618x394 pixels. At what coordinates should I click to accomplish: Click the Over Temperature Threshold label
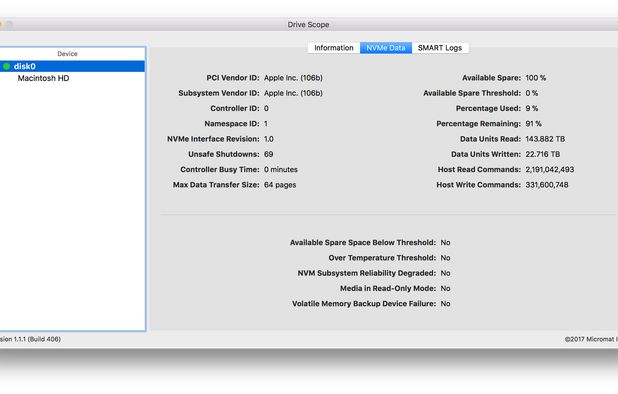click(382, 258)
